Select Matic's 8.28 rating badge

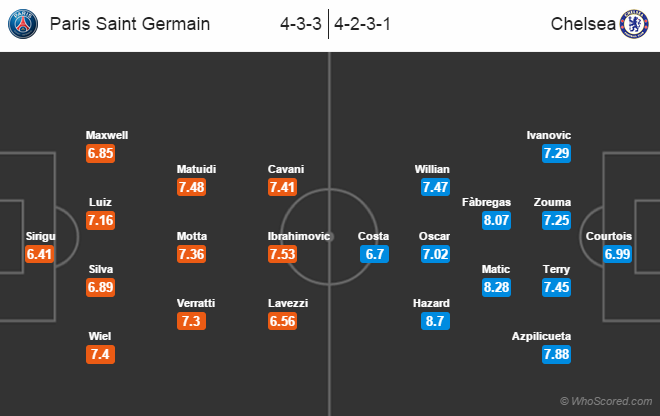[496, 287]
